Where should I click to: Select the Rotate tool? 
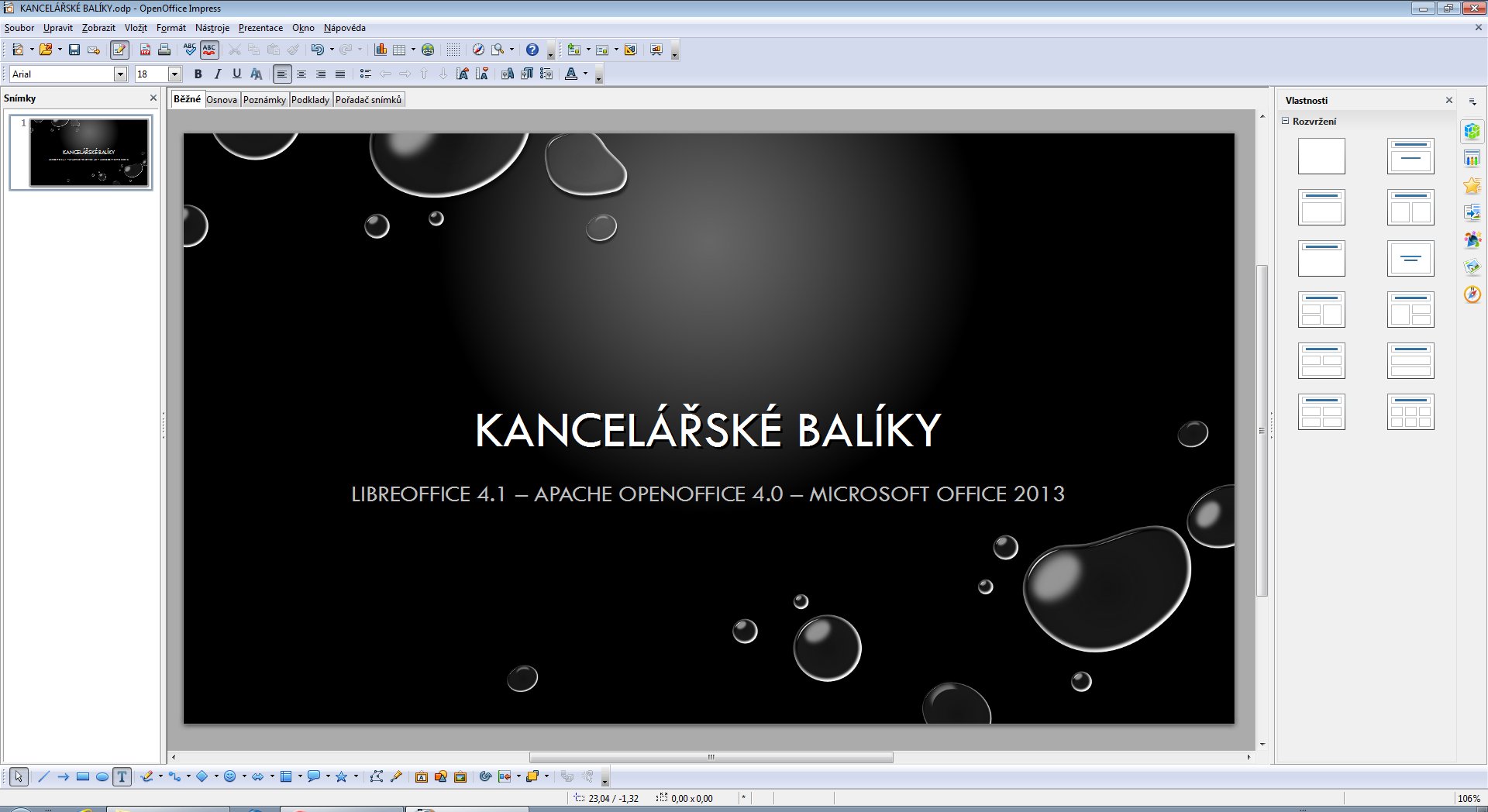click(486, 776)
